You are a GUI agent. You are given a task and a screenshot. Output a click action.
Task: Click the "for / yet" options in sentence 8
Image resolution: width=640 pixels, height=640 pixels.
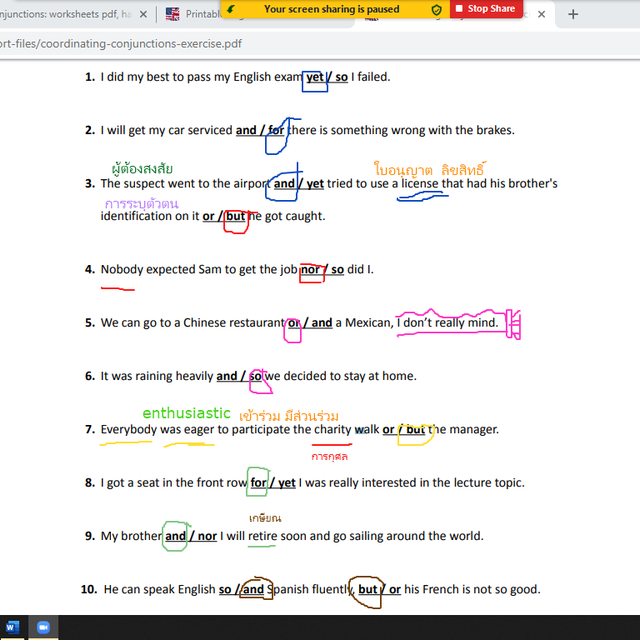click(x=272, y=483)
